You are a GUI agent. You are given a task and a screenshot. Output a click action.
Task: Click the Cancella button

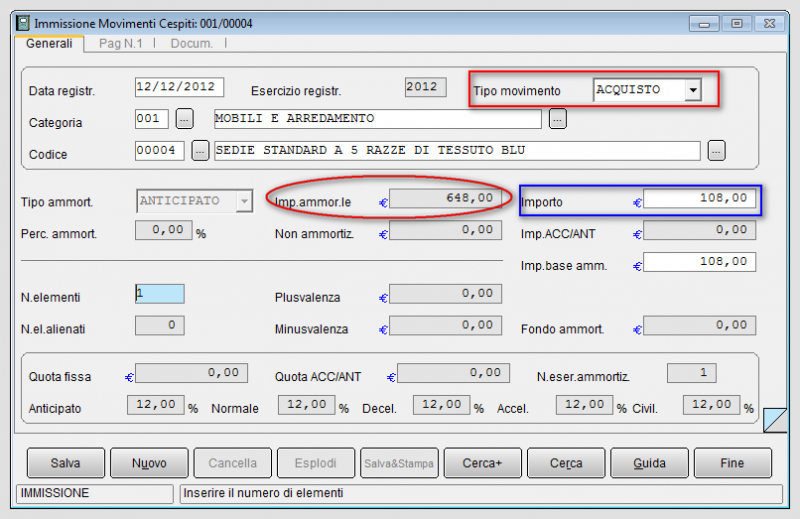[x=232, y=463]
